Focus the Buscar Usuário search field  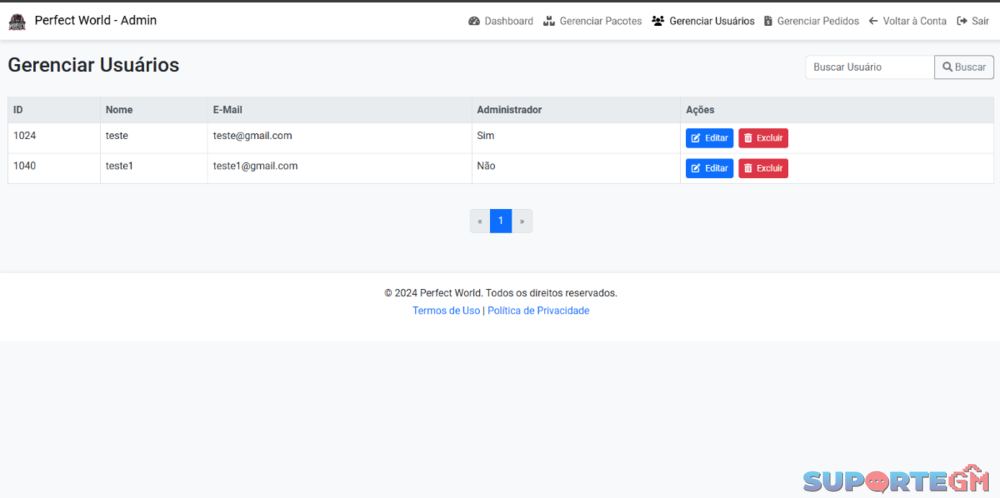click(x=869, y=67)
